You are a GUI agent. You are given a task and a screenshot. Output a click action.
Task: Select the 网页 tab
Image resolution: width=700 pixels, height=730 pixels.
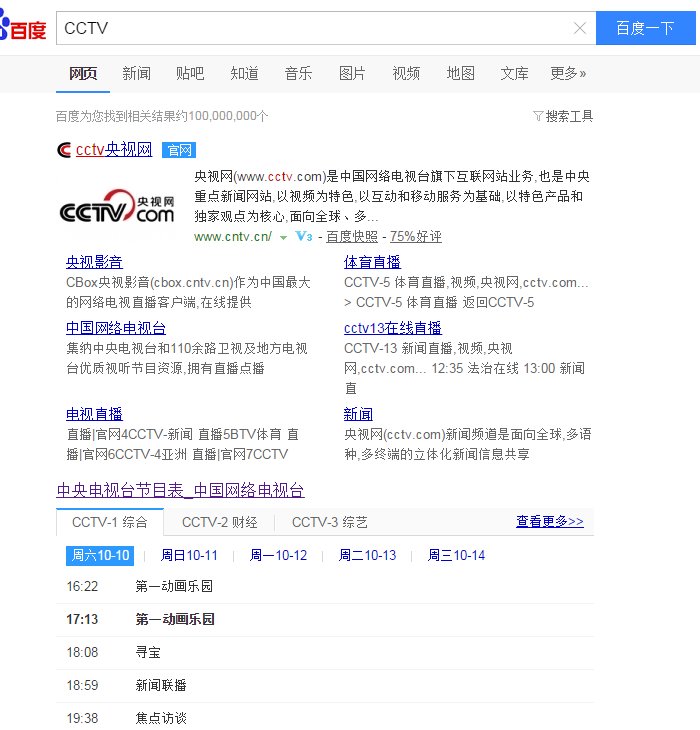[83, 74]
